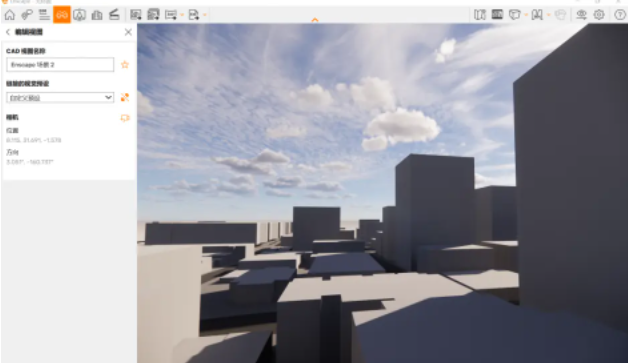Click the Home icon in the toolbar
This screenshot has width=628, height=363.
click(x=10, y=15)
